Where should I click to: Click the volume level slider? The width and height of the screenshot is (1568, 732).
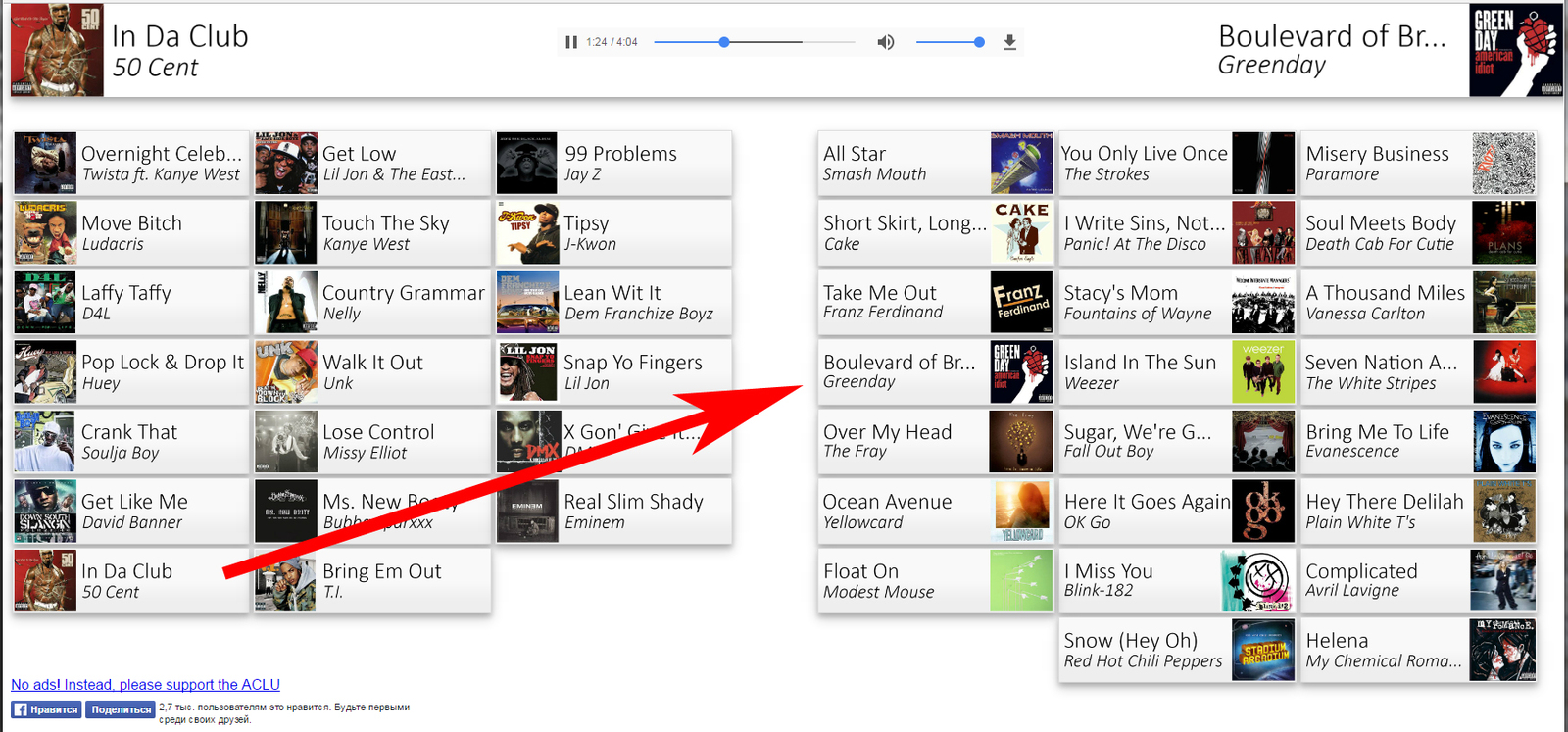tap(949, 42)
